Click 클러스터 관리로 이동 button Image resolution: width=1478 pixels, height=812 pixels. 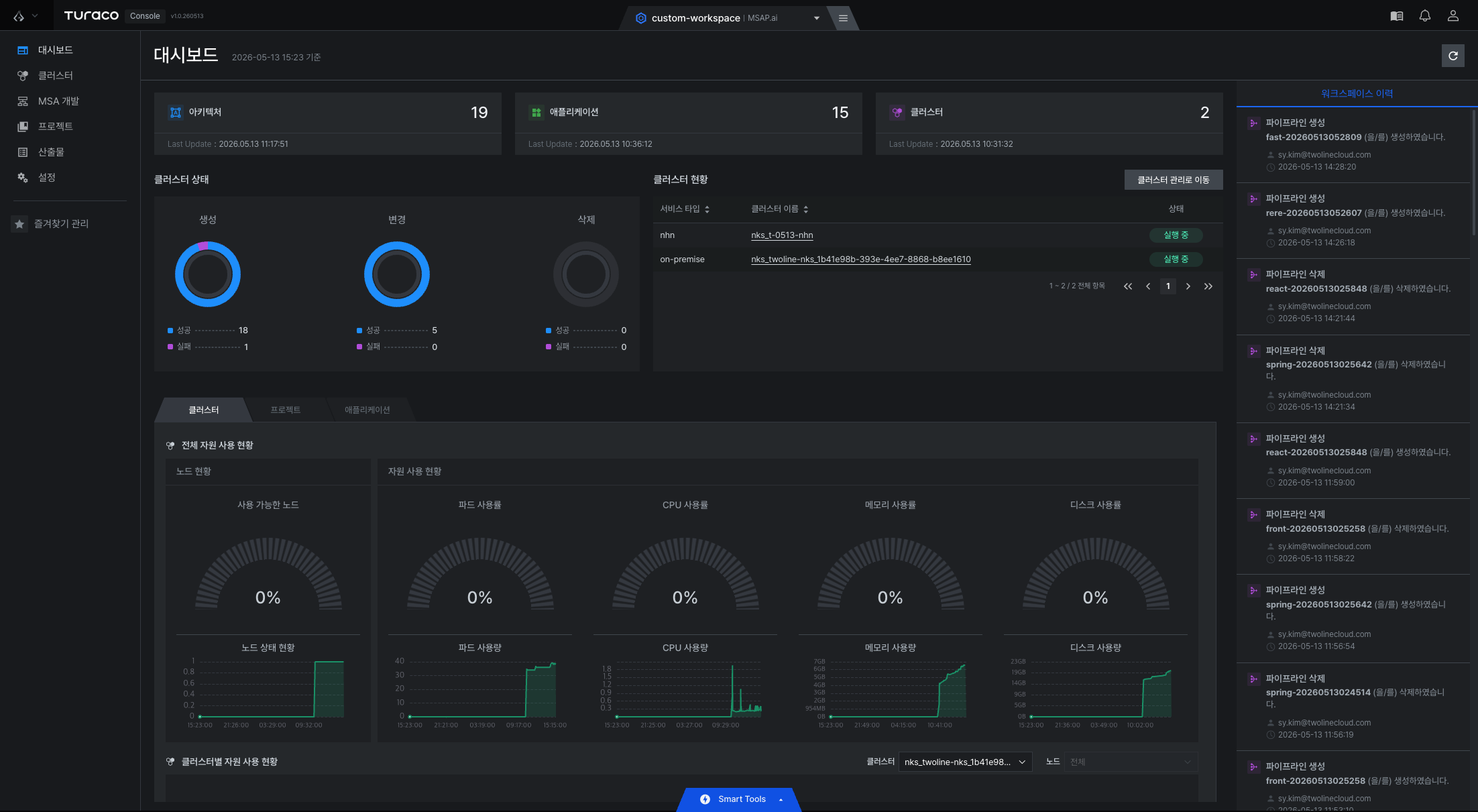[1173, 180]
